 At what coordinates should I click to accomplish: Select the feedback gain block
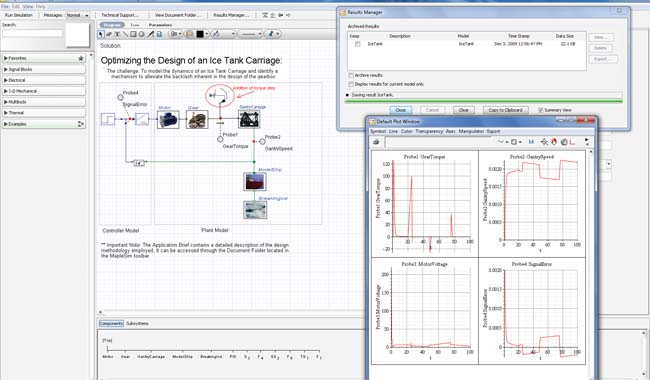pos(139,163)
